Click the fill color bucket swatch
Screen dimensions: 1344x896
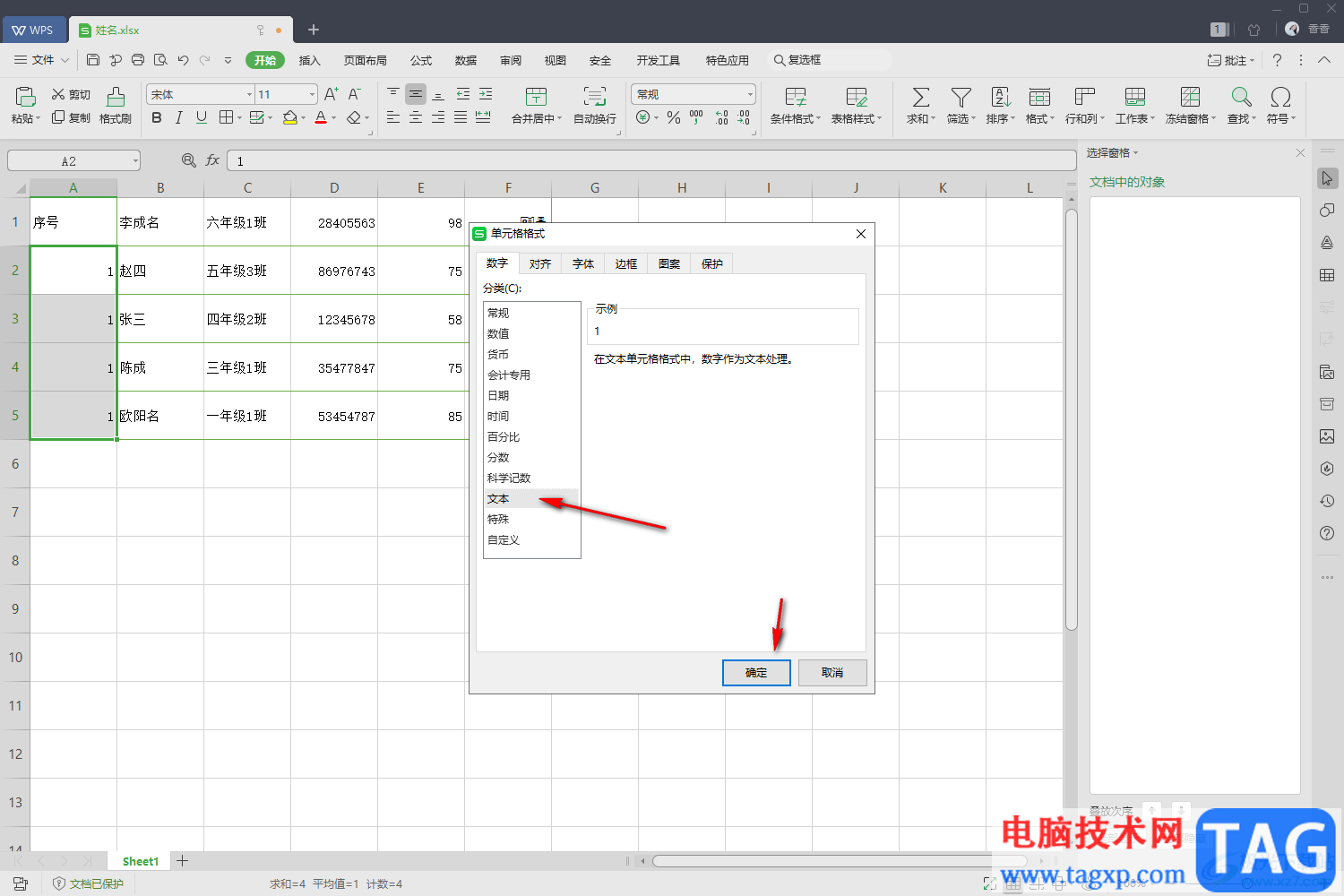289,117
